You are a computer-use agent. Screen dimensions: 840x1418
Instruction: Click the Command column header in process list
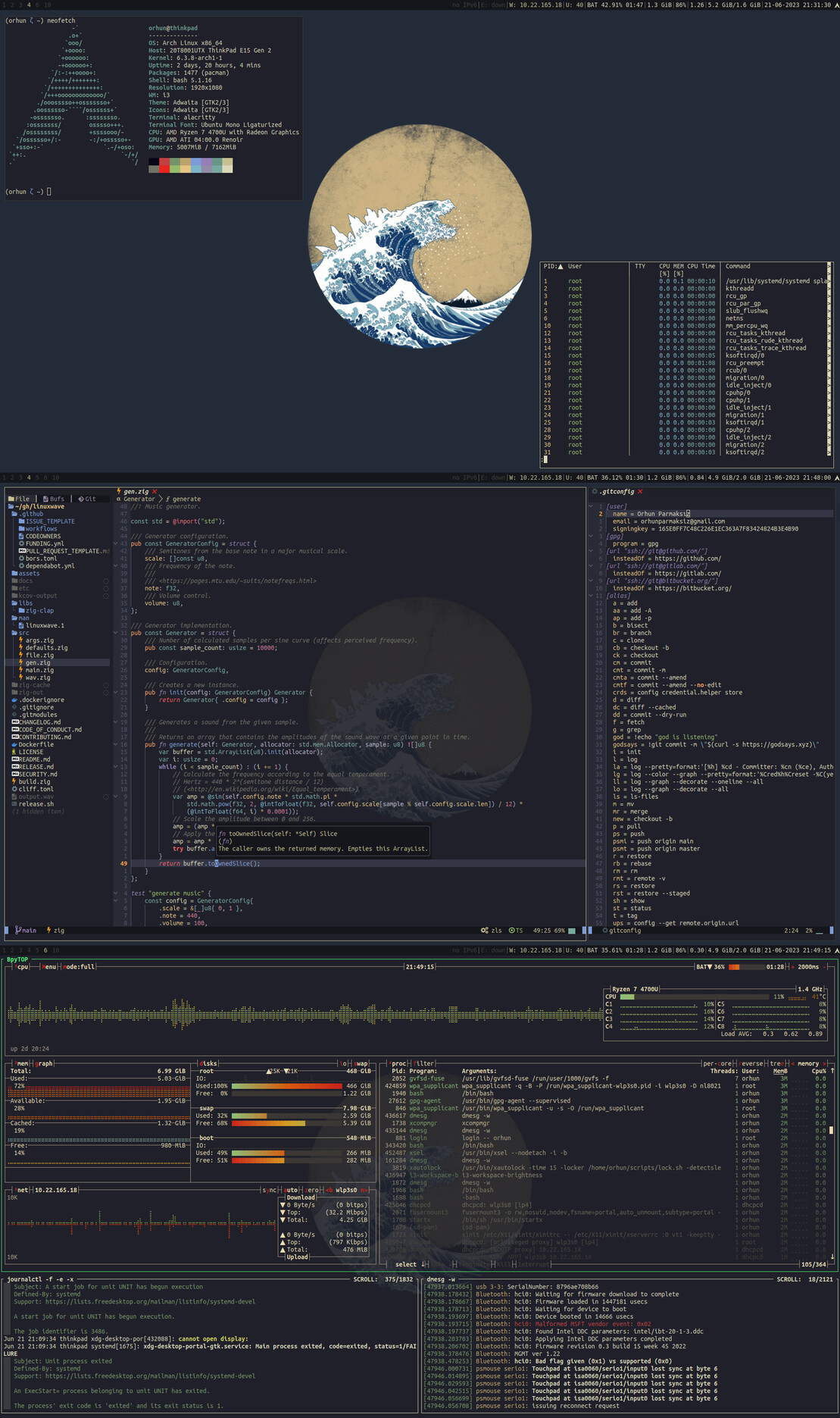click(x=738, y=267)
